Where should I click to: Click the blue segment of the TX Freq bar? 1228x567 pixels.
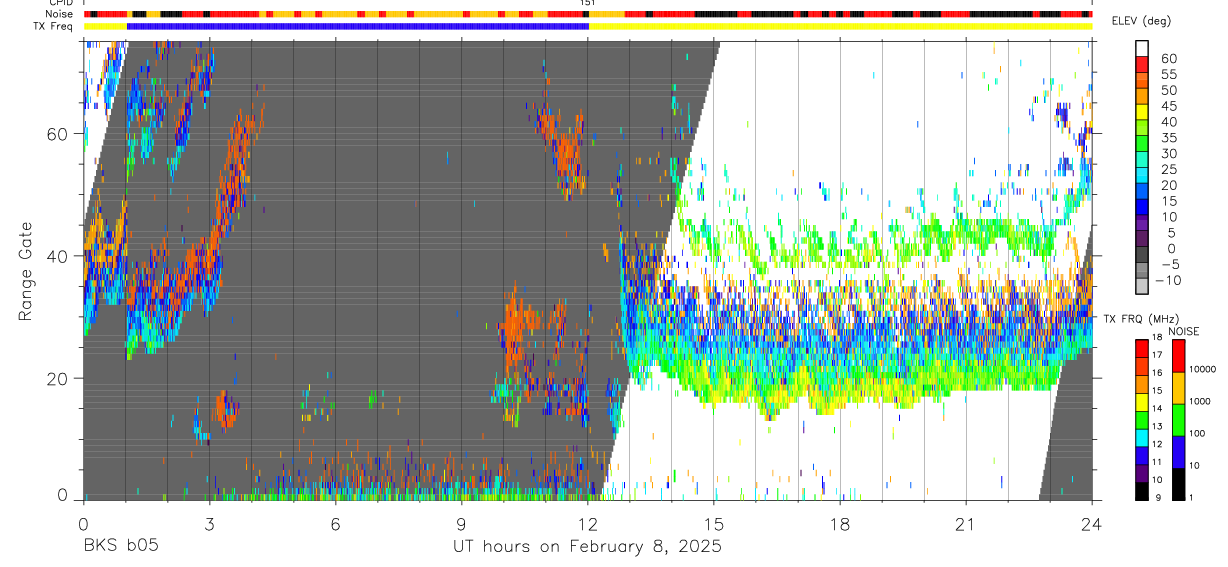358,26
